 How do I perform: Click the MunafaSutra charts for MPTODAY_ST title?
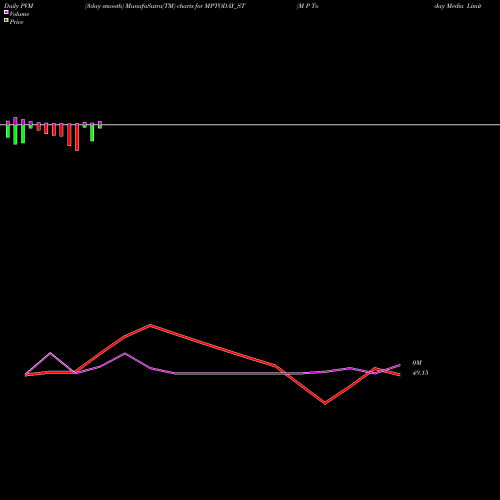(x=165, y=6)
